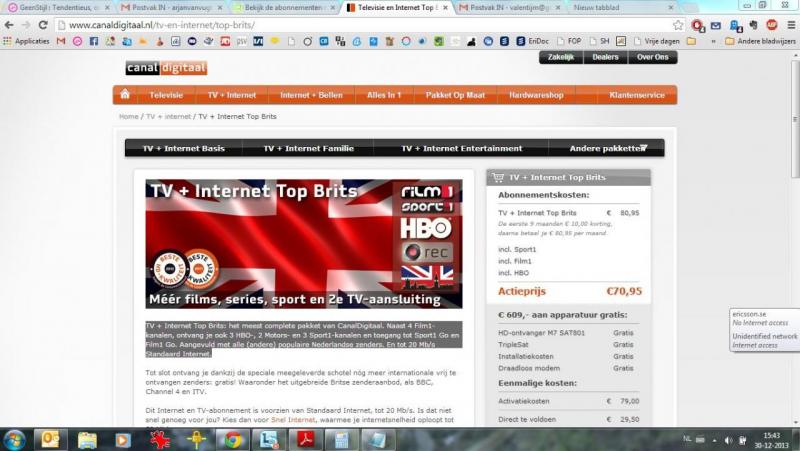The width and height of the screenshot is (800, 451).
Task: Close the Televisie en Internet Top tab
Action: coord(445,8)
